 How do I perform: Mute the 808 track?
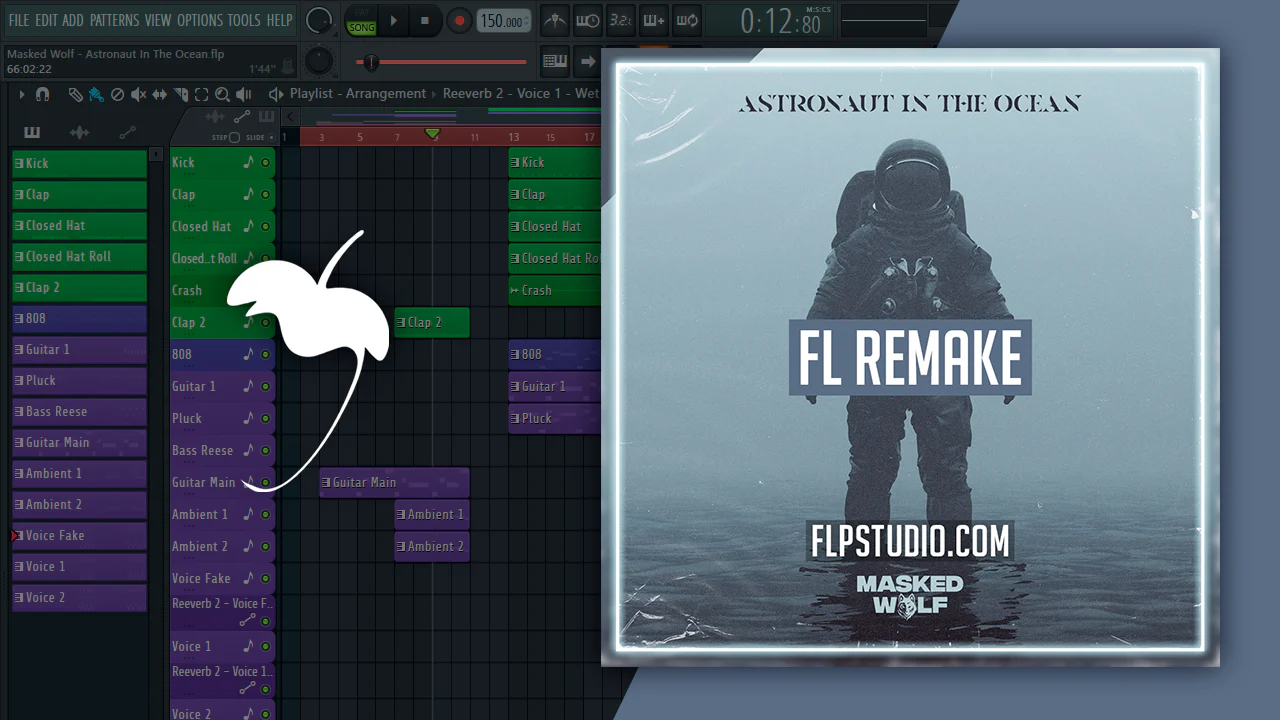coord(265,355)
